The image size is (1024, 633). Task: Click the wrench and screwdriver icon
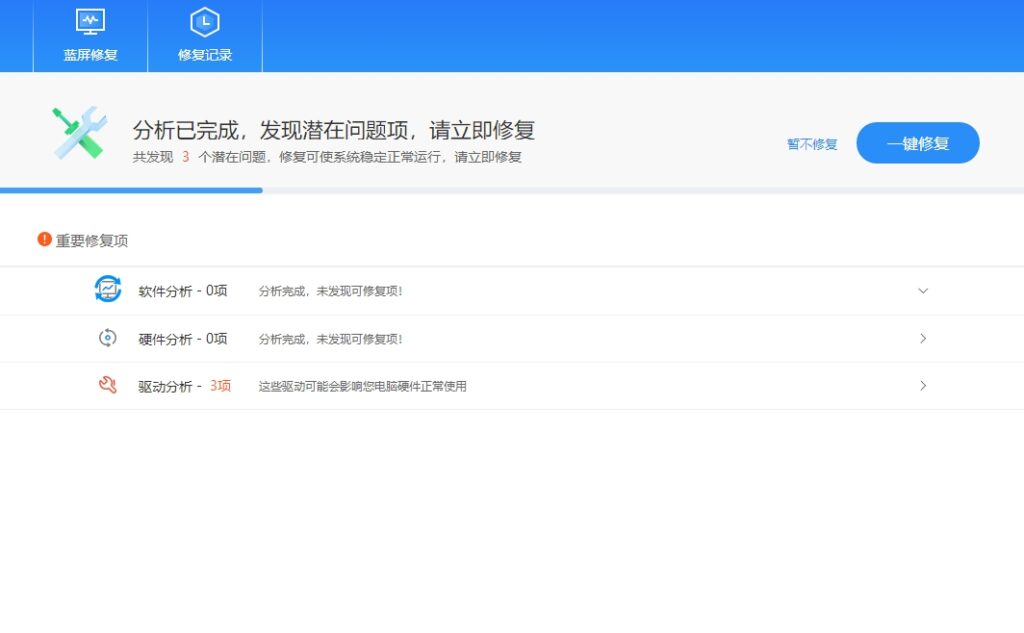(80, 133)
